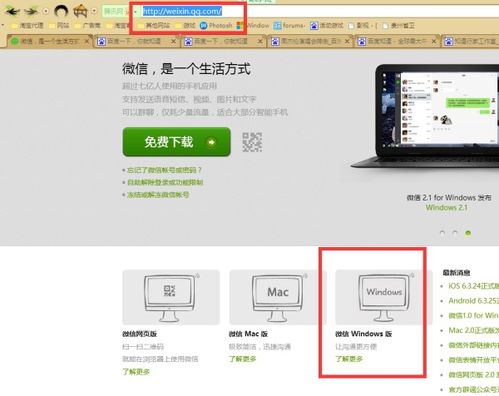Open the 游戏 bookmark folder

point(185,25)
